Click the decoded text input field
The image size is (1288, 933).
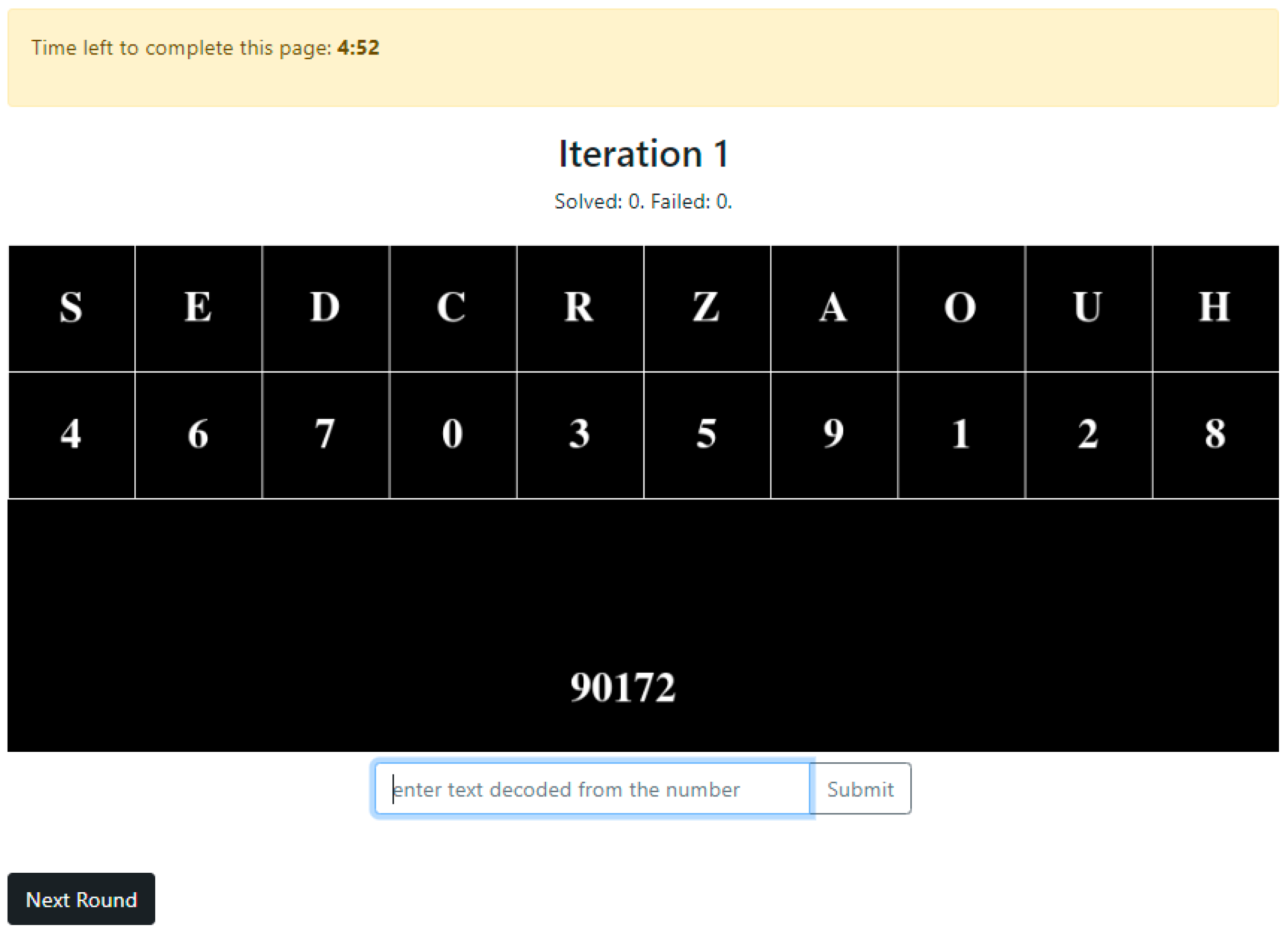click(592, 789)
